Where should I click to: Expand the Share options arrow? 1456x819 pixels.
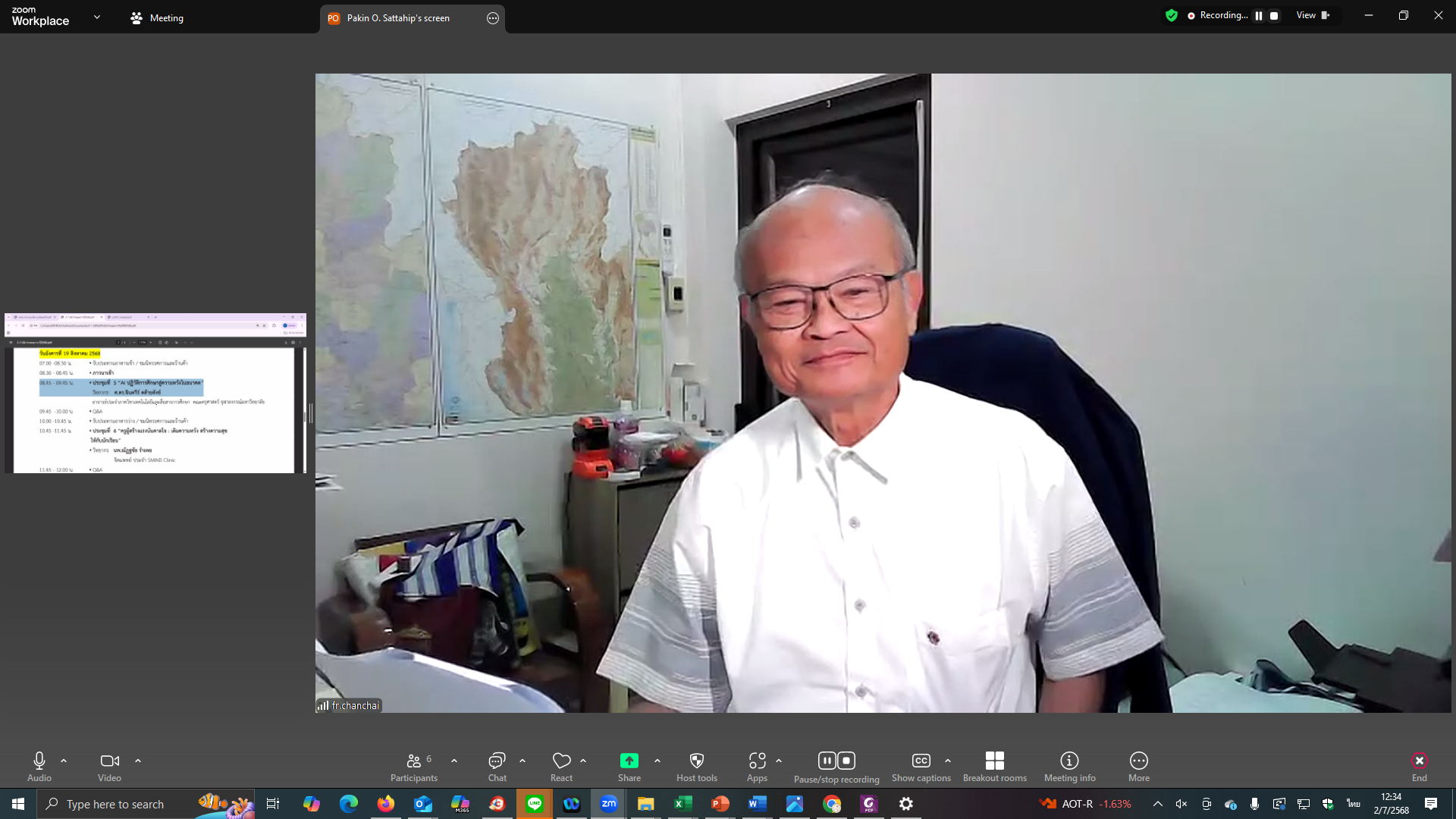[x=657, y=761]
